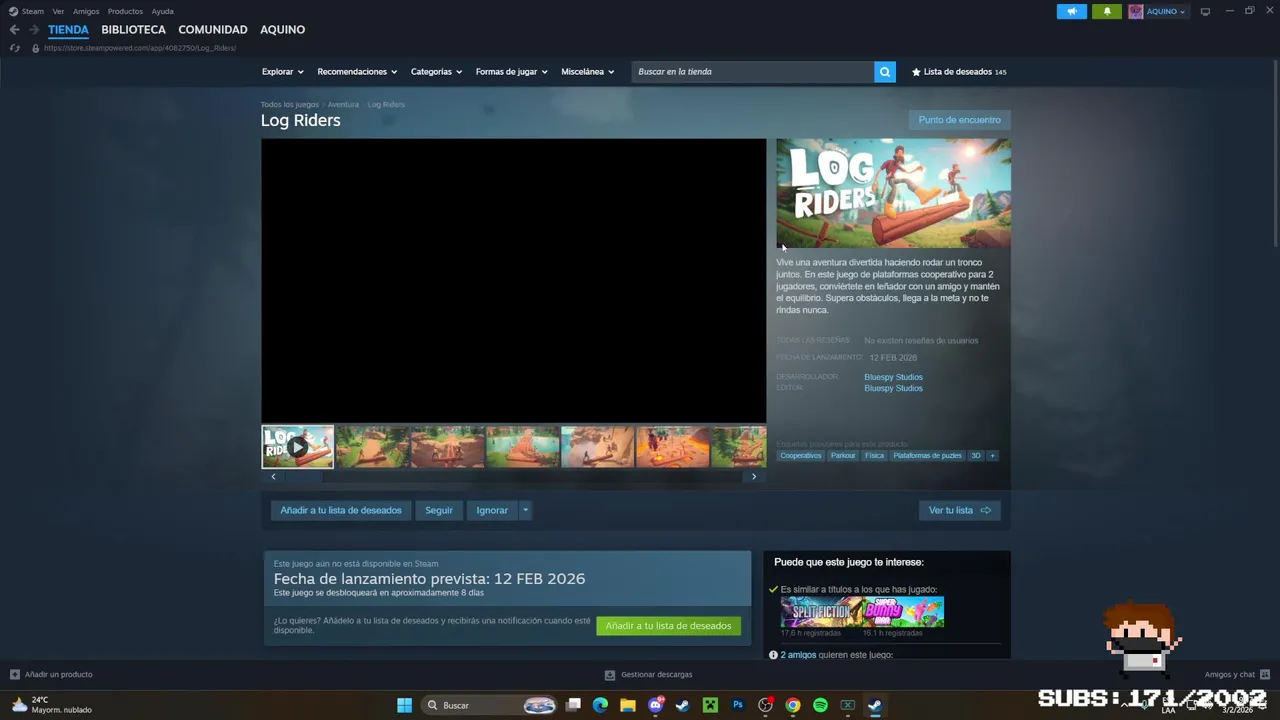The image size is (1280, 720).
Task: Go back with the left arrow
Action: 14,30
